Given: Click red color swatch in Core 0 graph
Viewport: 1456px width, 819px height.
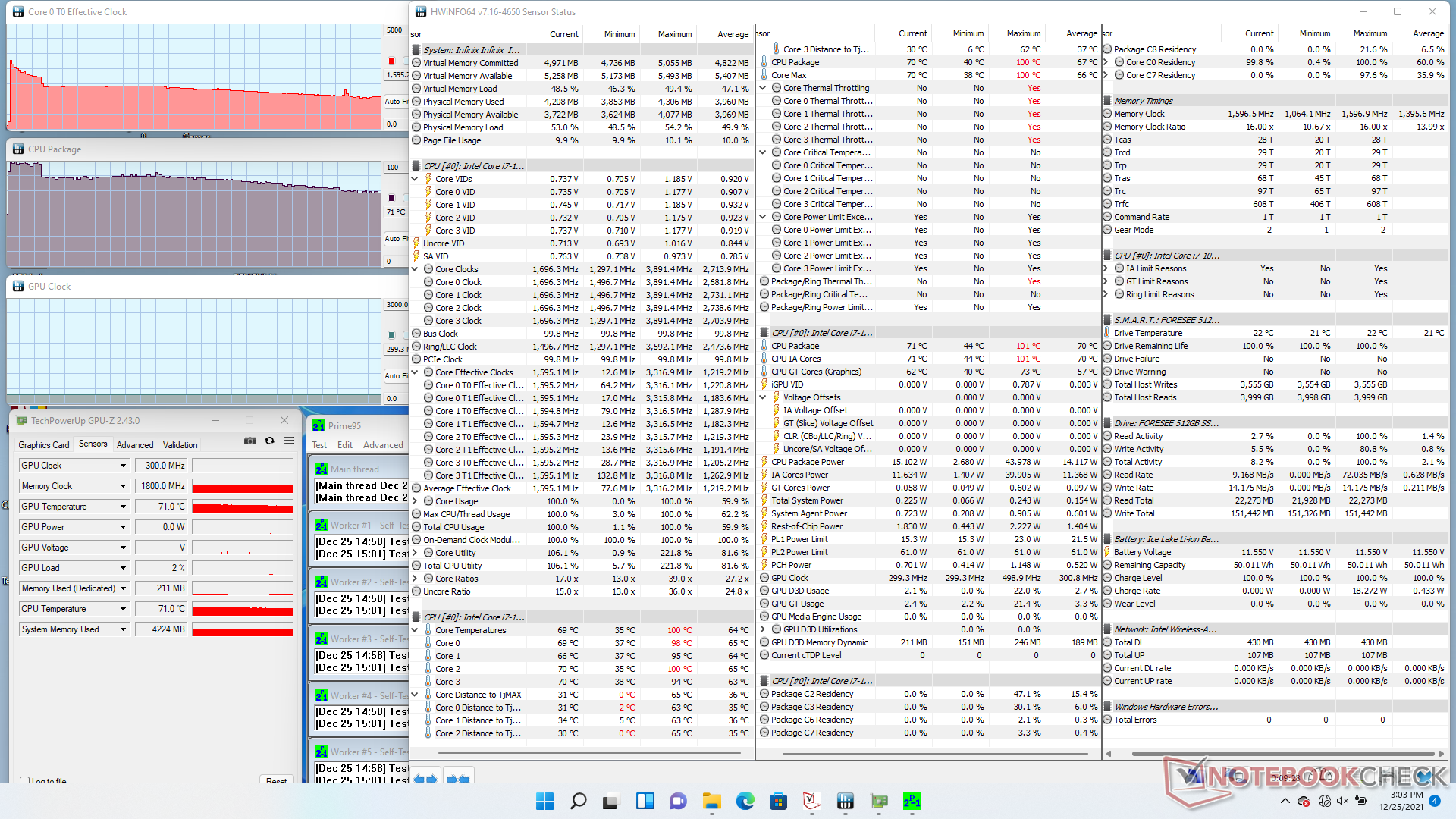Looking at the screenshot, I should pos(392,61).
